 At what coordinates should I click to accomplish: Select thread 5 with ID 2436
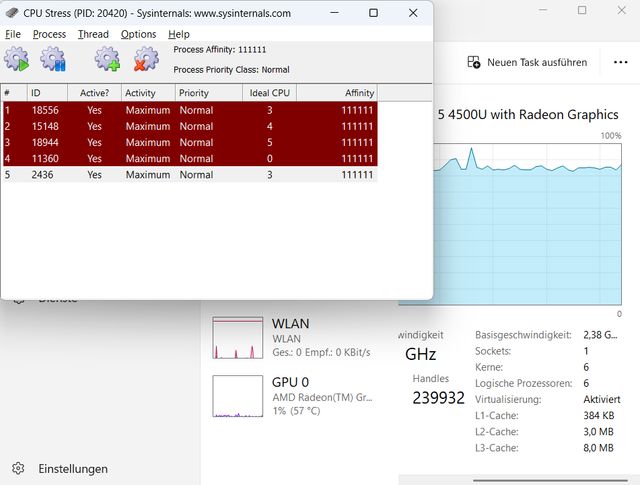(x=190, y=175)
